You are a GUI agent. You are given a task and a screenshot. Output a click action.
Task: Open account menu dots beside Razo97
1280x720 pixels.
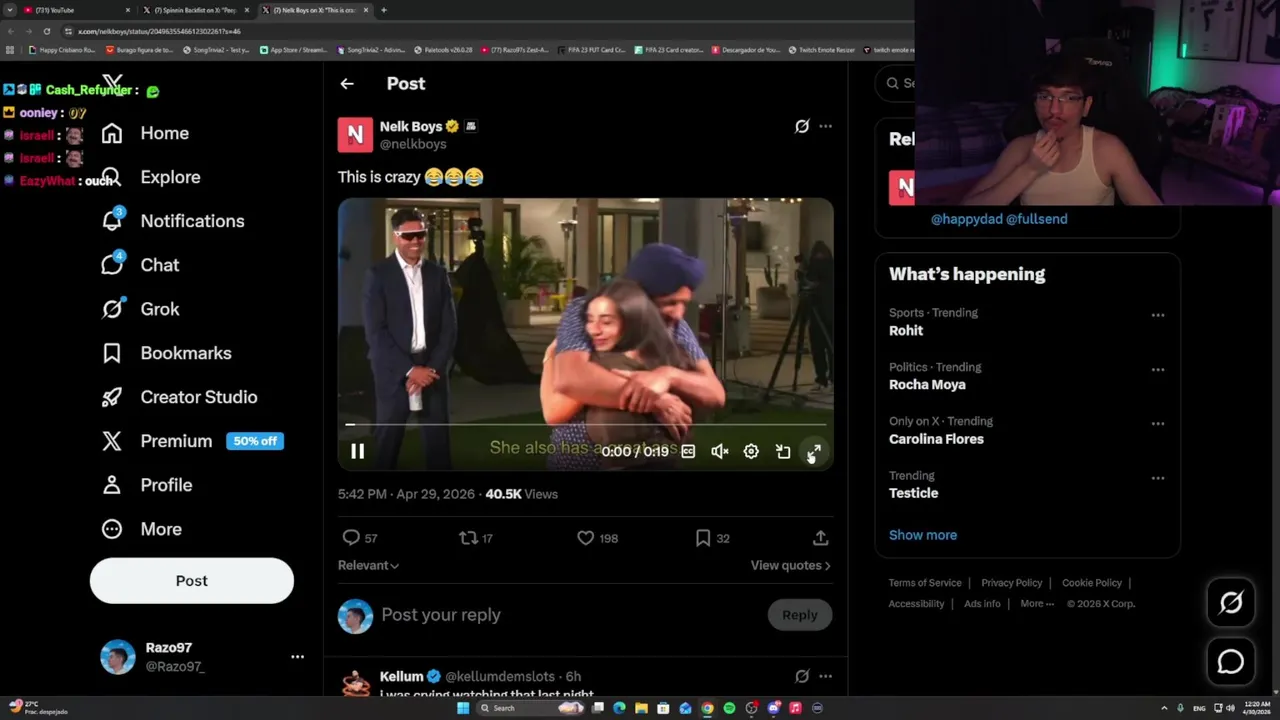[297, 657]
